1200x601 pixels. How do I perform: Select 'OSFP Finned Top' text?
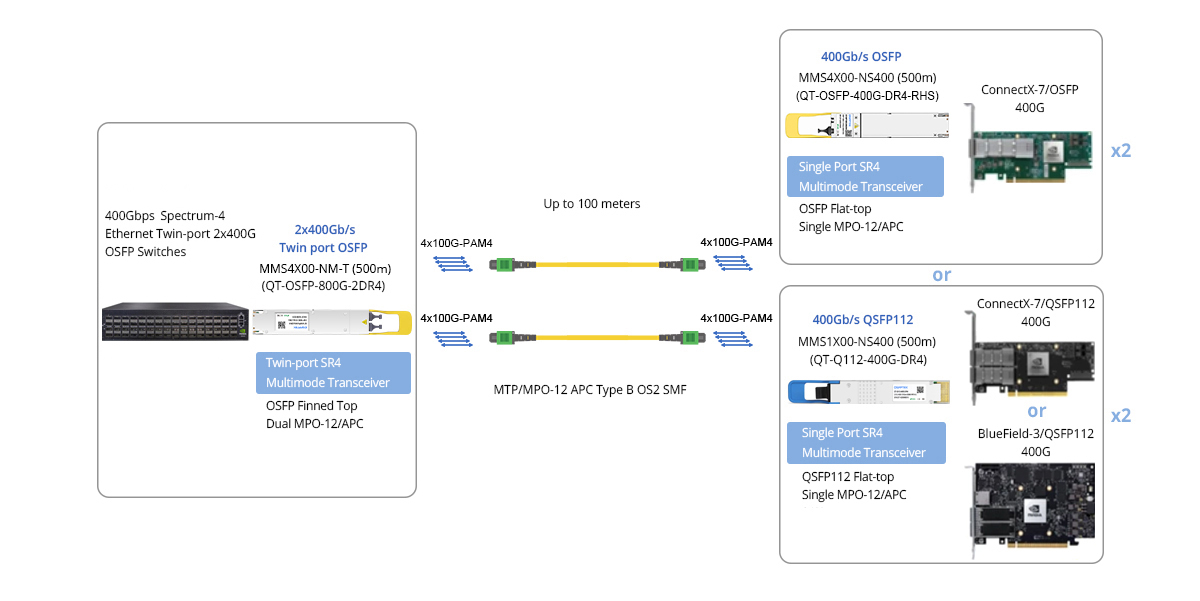tap(311, 406)
